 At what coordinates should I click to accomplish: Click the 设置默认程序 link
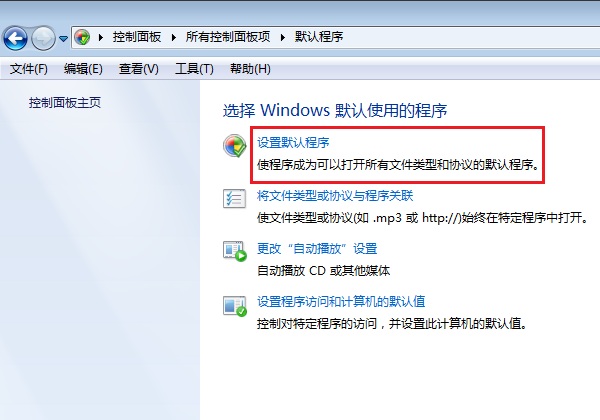pyautogui.click(x=293, y=143)
